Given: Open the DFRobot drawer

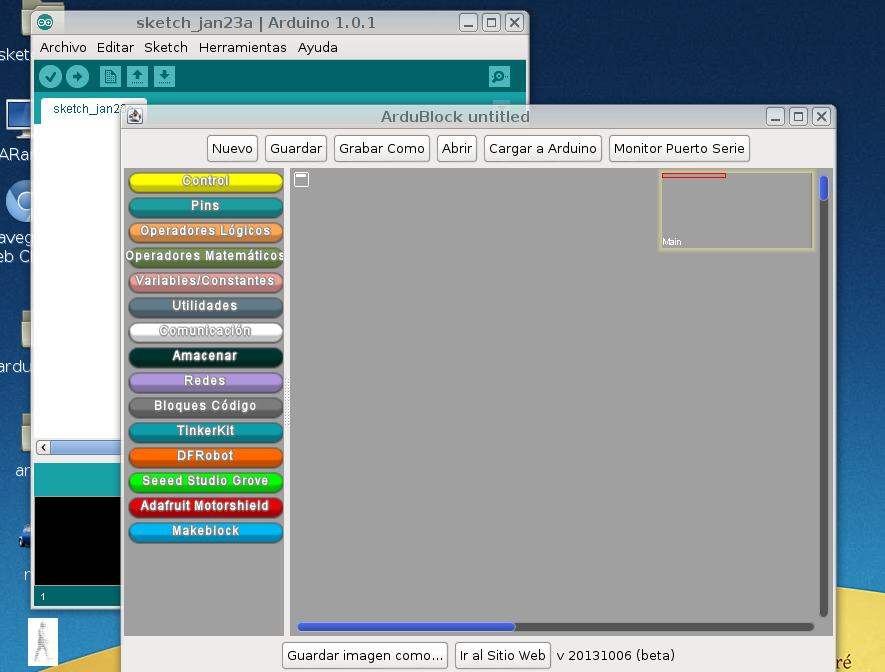Looking at the screenshot, I should pos(205,456).
